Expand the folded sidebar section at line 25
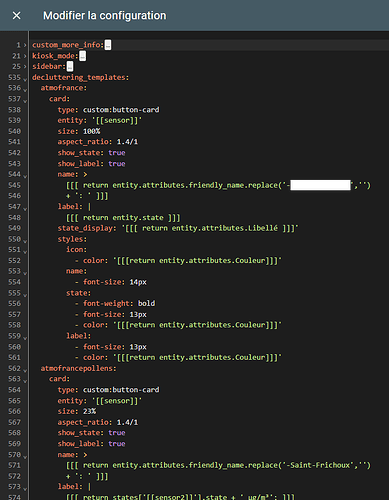This screenshot has width=389, height=500. (25, 67)
